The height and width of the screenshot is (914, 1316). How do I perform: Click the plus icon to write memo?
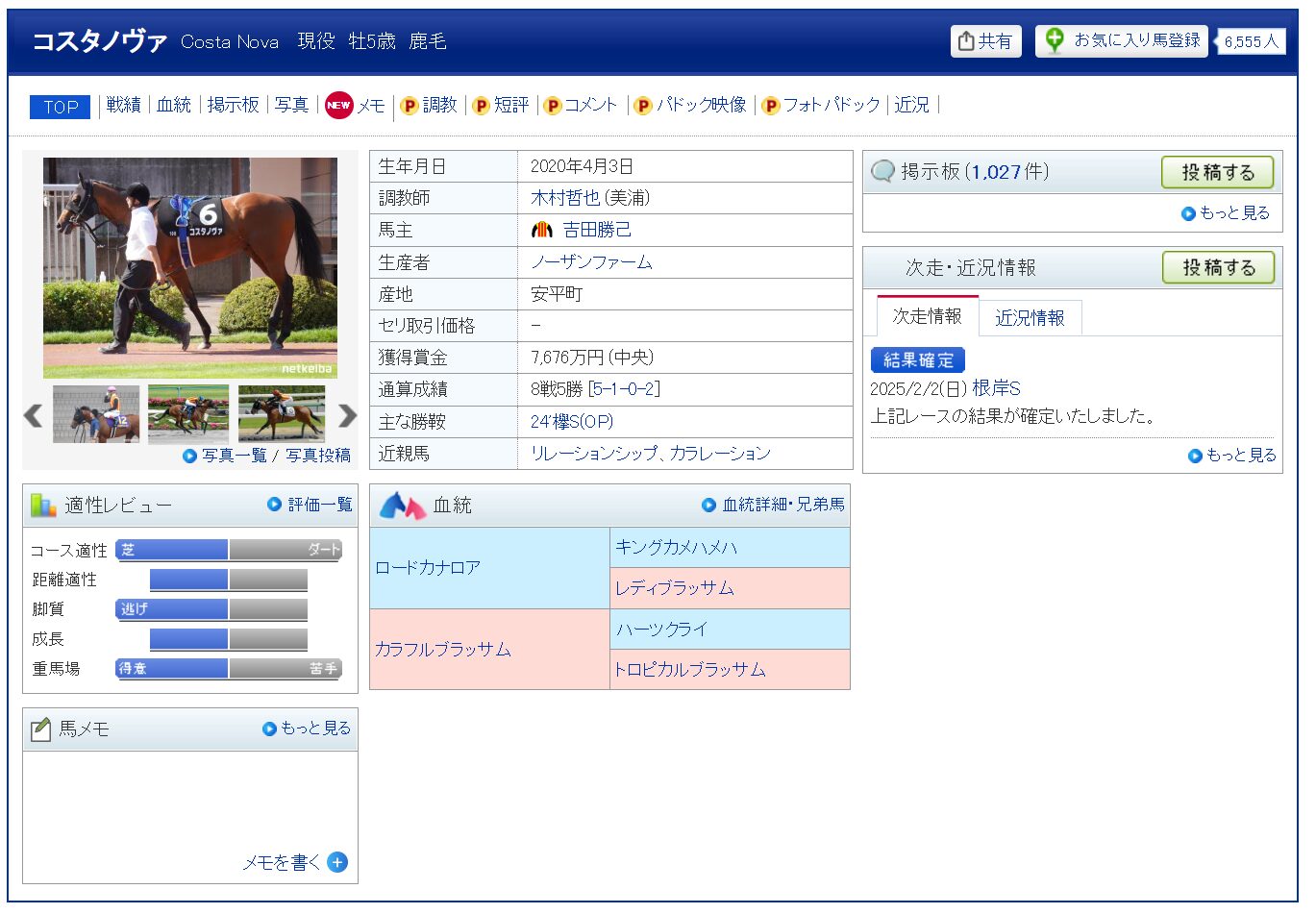coord(337,862)
